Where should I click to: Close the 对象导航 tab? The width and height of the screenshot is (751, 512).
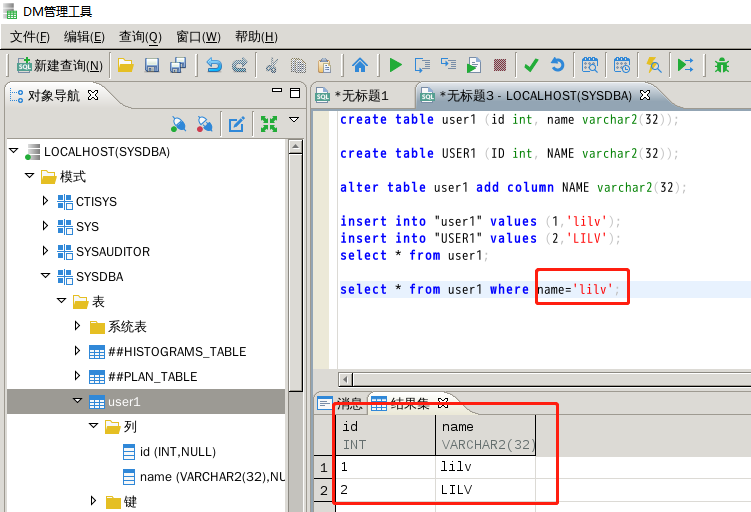(x=93, y=95)
